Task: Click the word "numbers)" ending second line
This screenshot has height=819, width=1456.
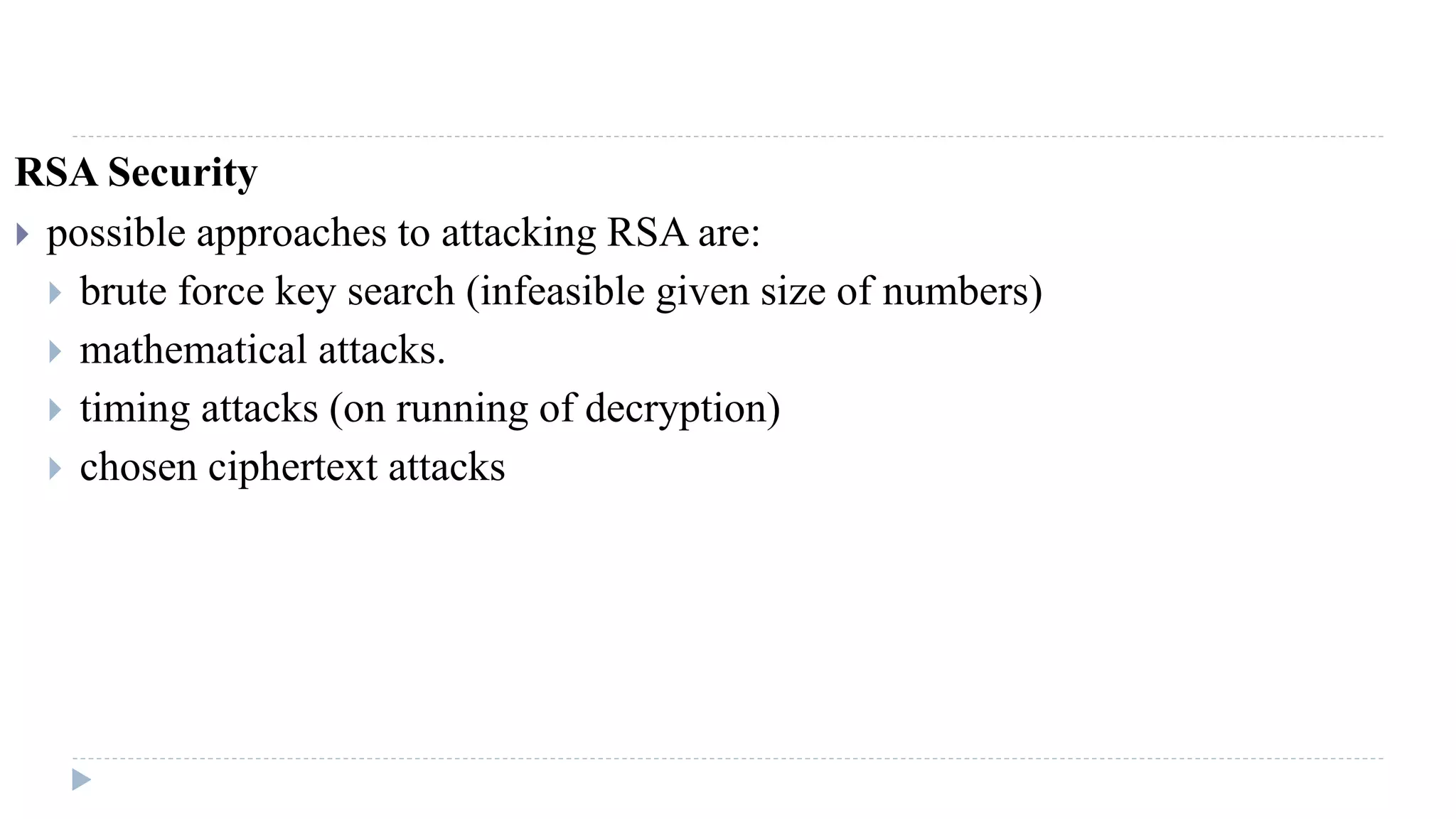Action: [x=963, y=291]
